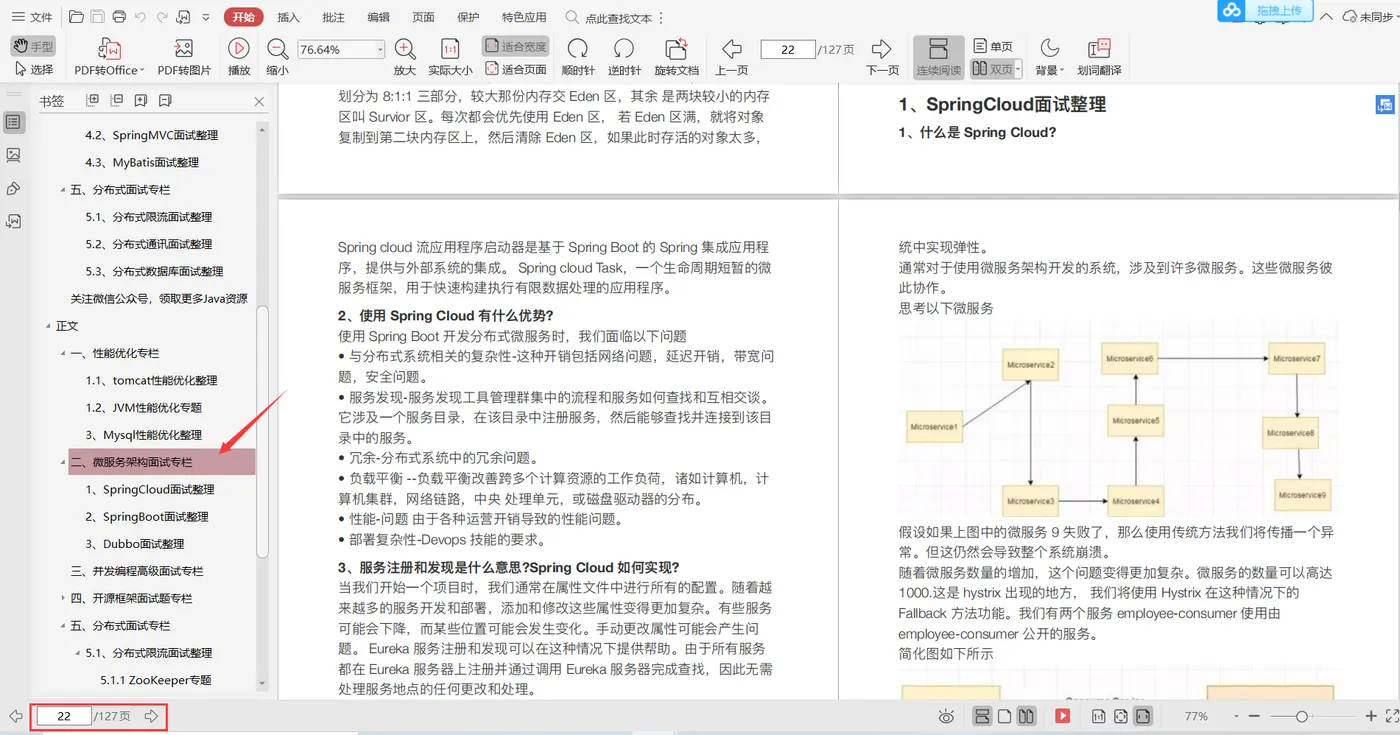Collapse all bookmarks icon in 书签 header
Image resolution: width=1400 pixels, height=735 pixels.
117,100
